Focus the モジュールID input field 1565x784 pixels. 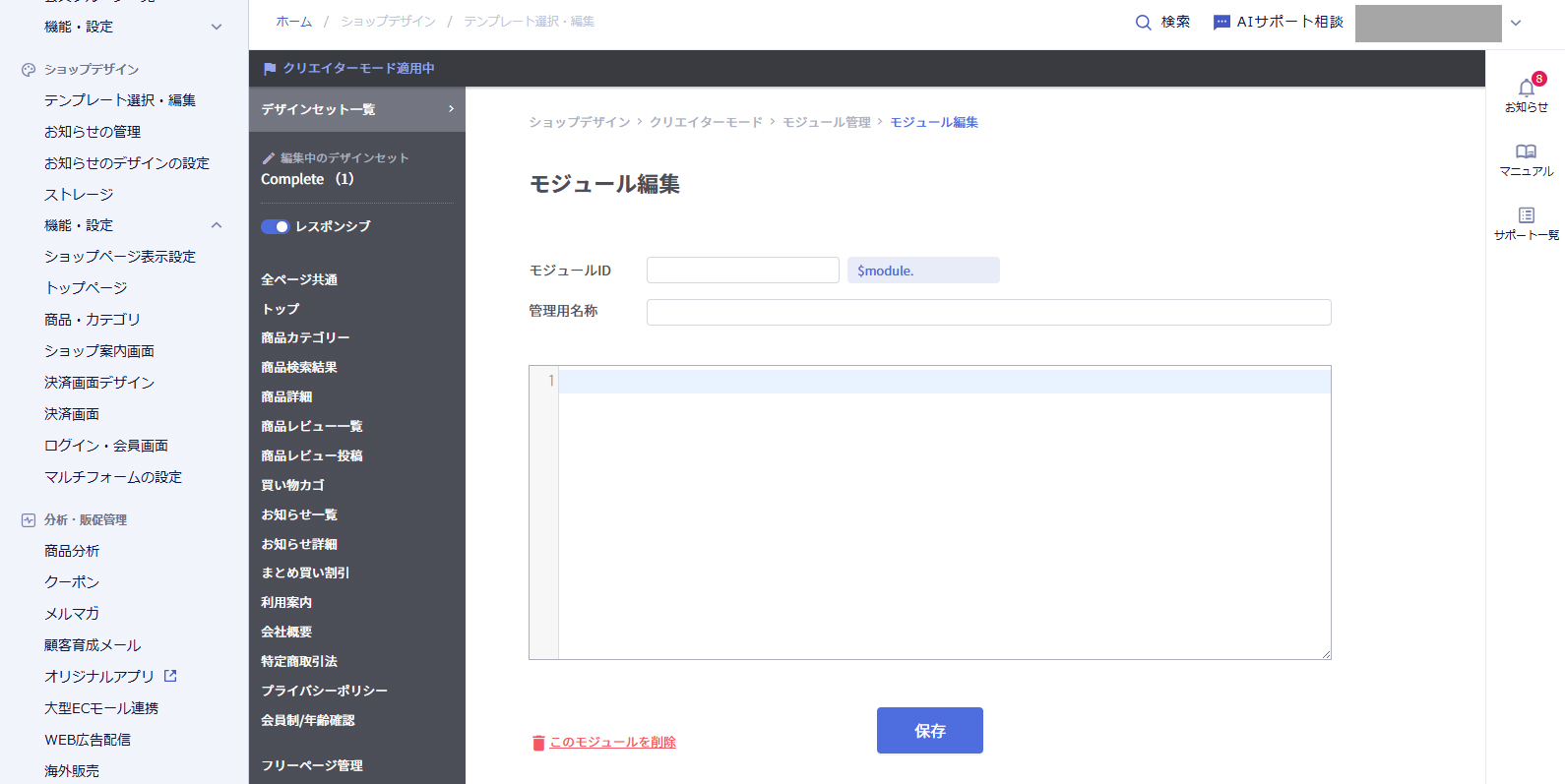743,271
